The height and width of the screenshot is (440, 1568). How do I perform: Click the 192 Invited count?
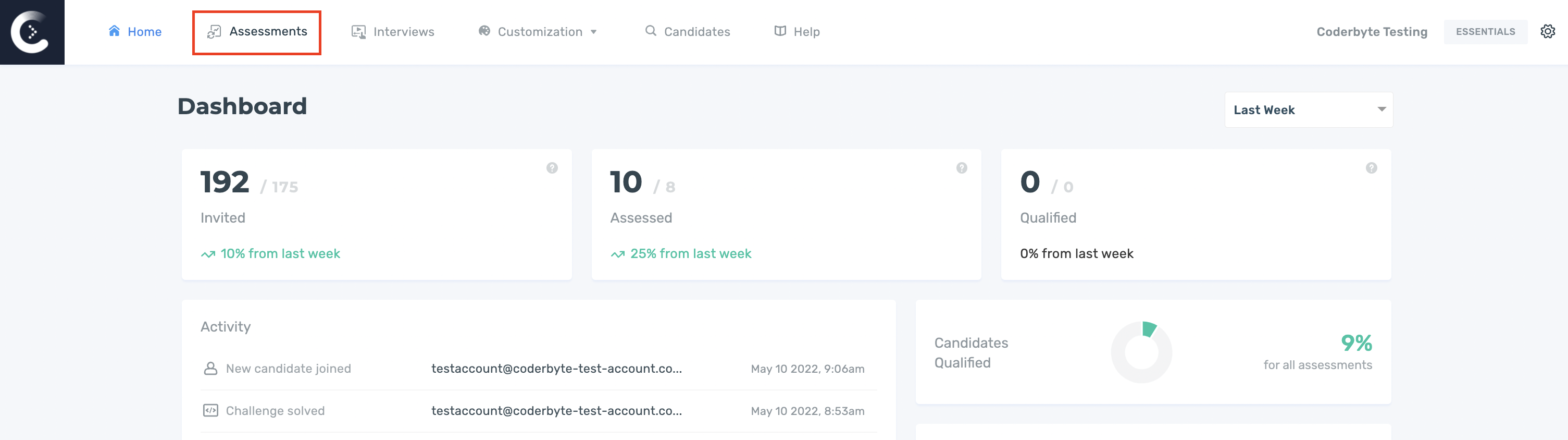tap(225, 182)
